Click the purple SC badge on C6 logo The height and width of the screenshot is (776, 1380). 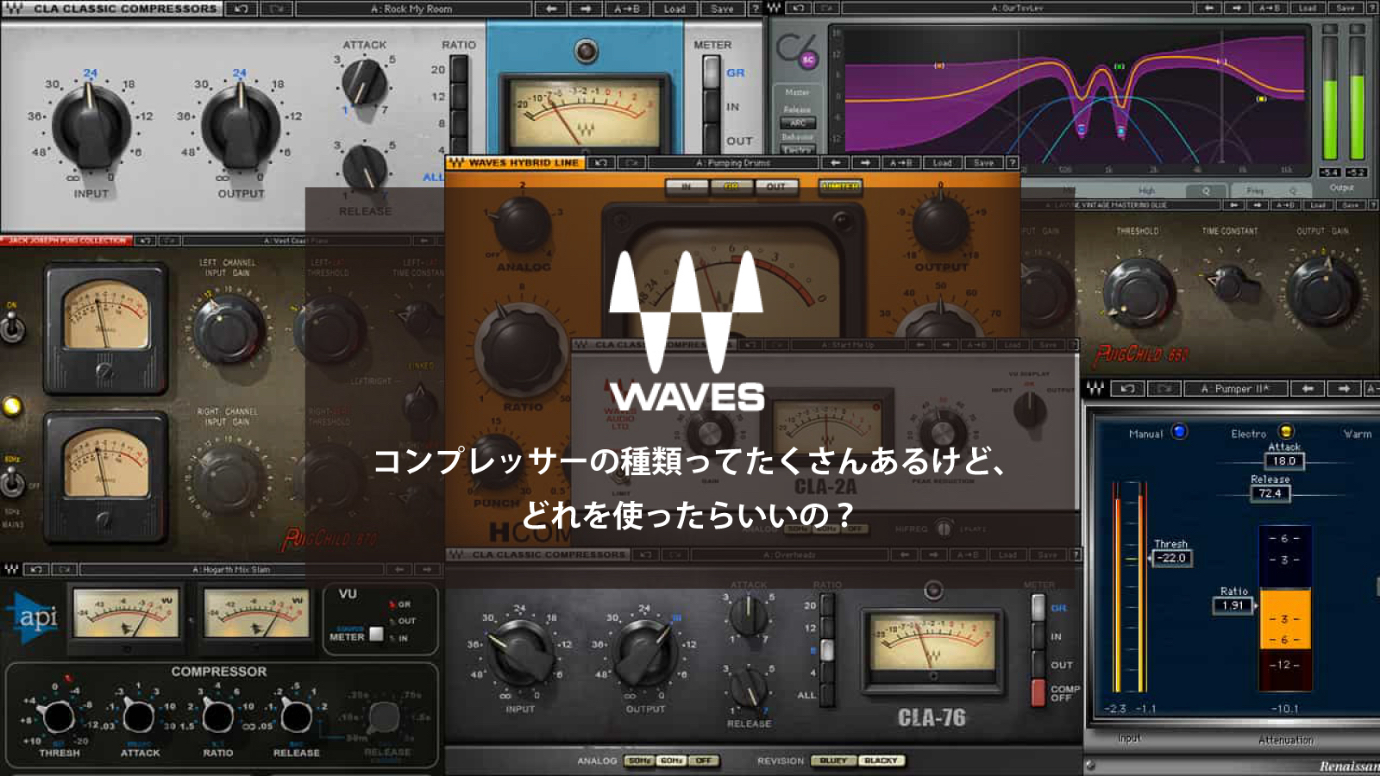click(x=809, y=59)
